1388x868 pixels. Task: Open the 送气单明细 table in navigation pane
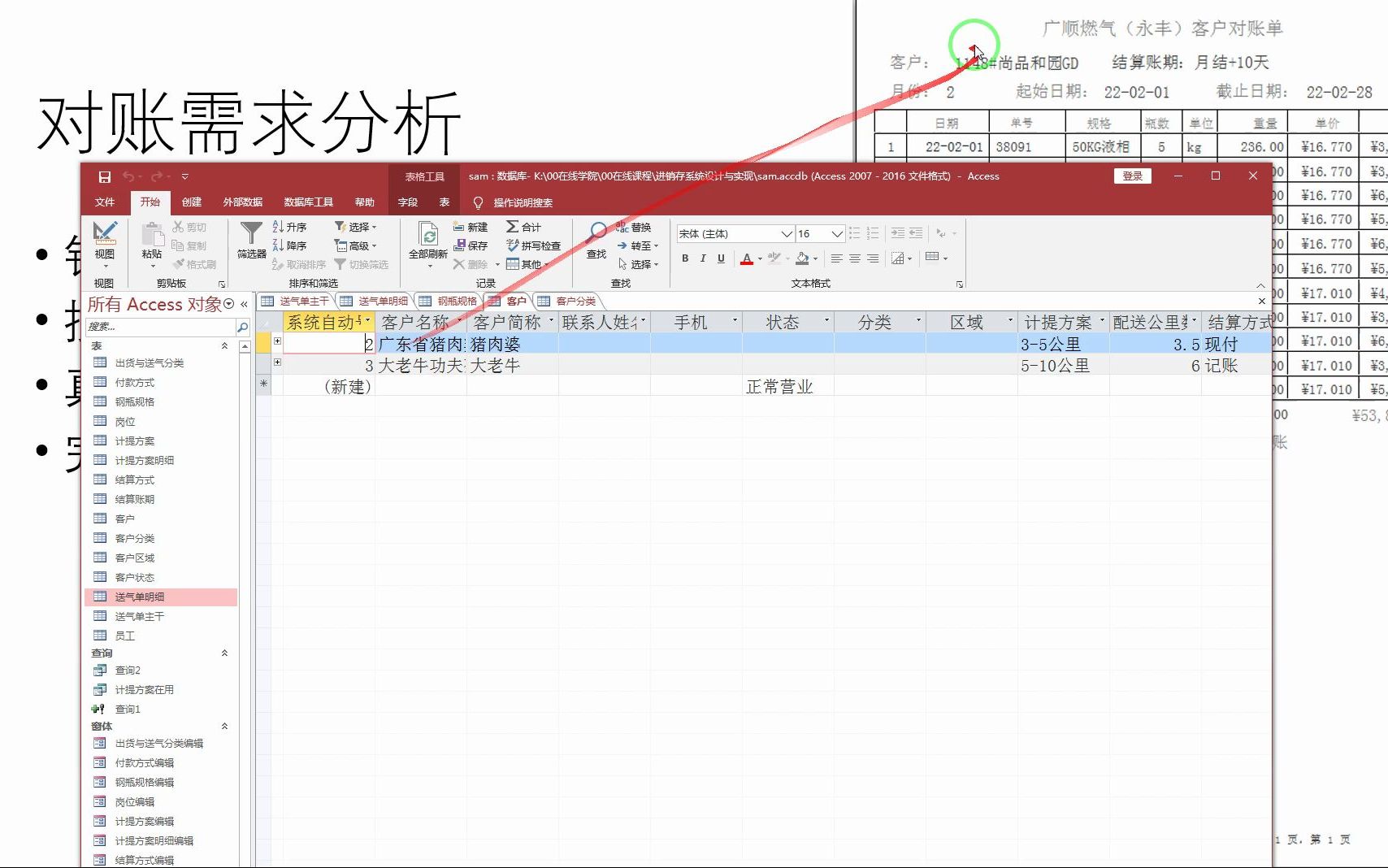point(161,597)
